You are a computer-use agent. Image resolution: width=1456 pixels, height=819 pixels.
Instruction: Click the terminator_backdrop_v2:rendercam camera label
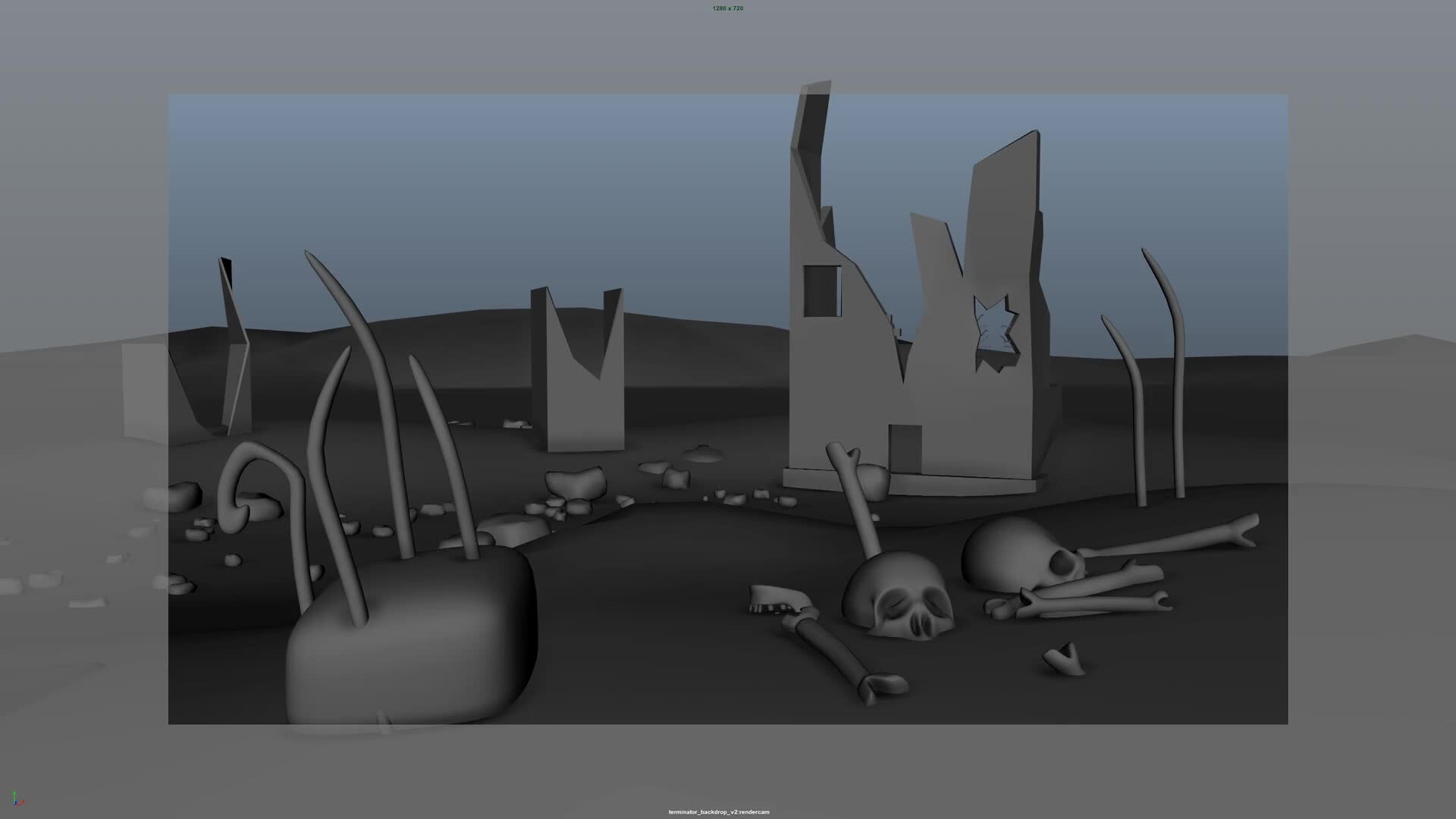point(718,812)
